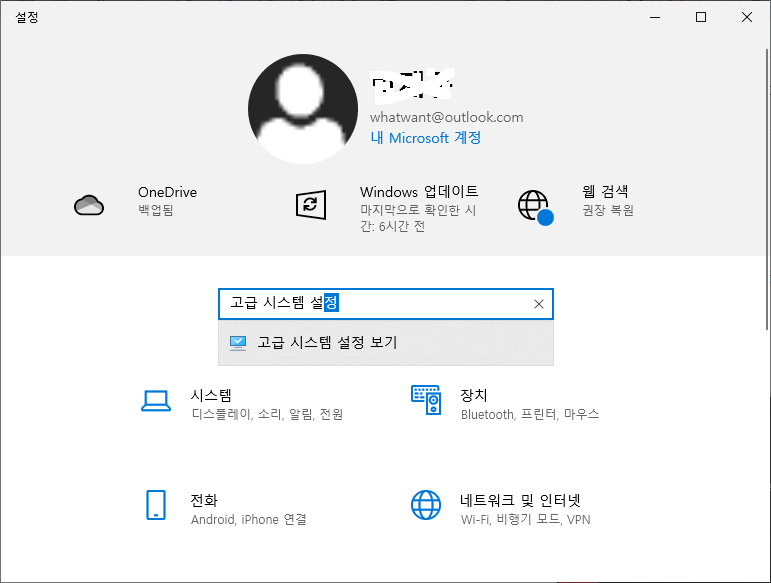Click the monitor icon in search suggestion
This screenshot has height=583, width=771.
pyautogui.click(x=238, y=343)
